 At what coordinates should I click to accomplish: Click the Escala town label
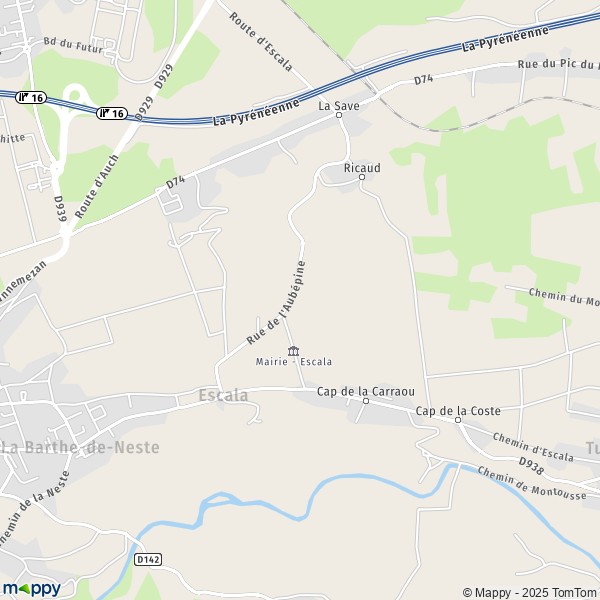pos(223,395)
